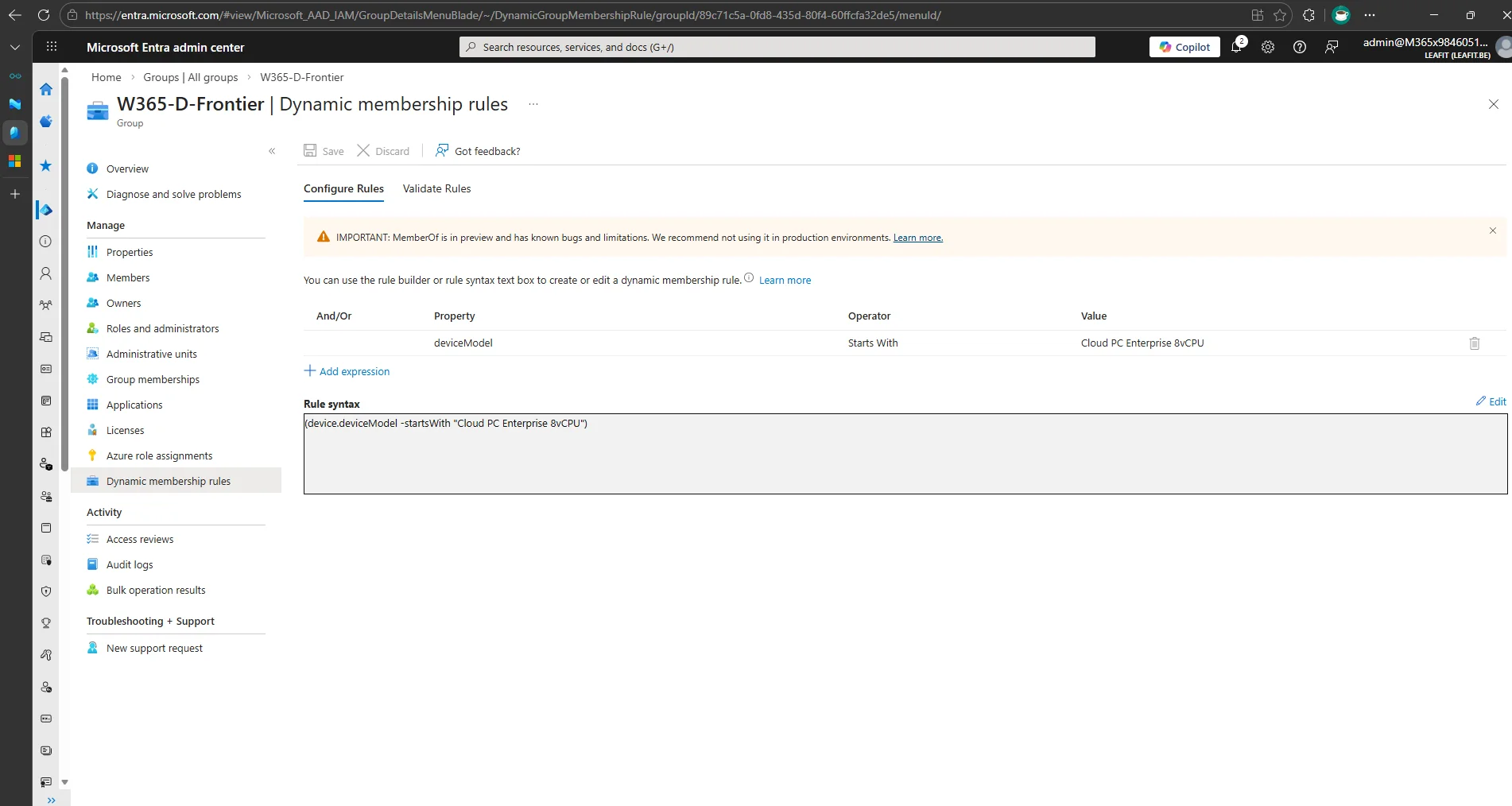Image resolution: width=1512 pixels, height=806 pixels.
Task: Open the notifications bell
Action: pos(1236,47)
